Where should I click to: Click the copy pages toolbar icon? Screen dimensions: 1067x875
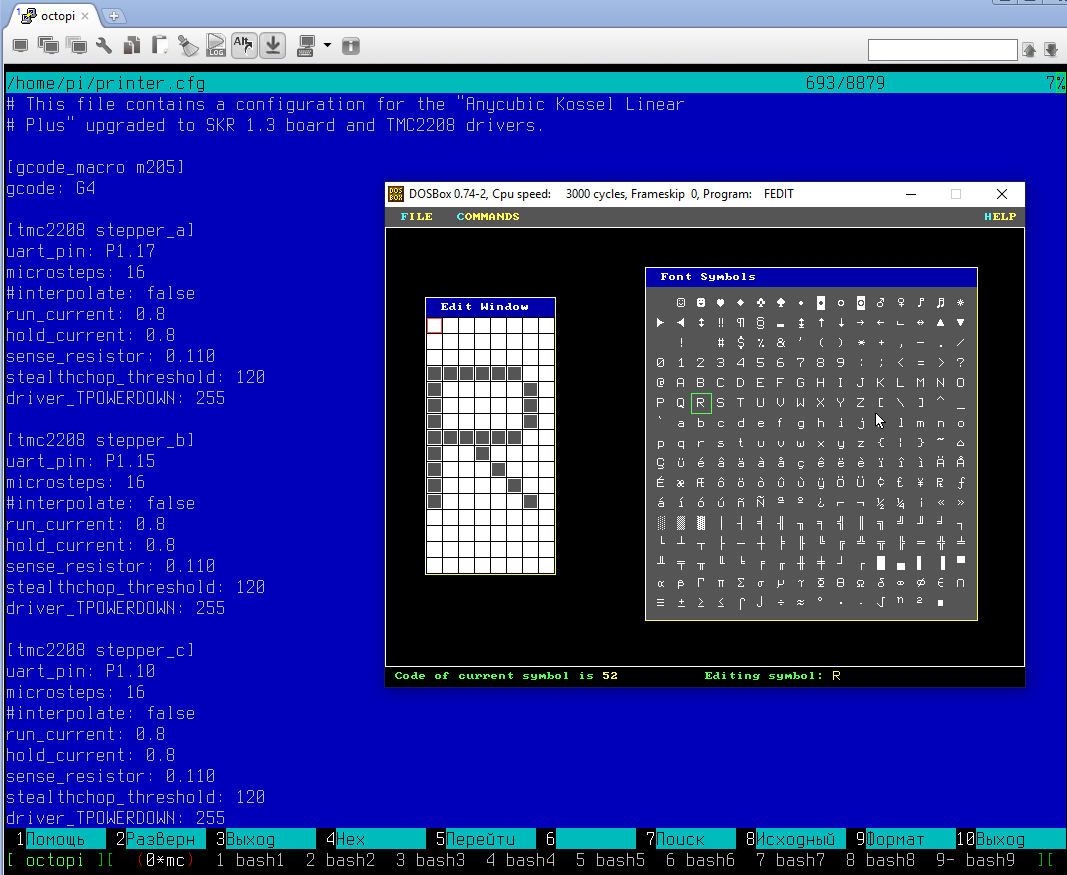(x=132, y=46)
